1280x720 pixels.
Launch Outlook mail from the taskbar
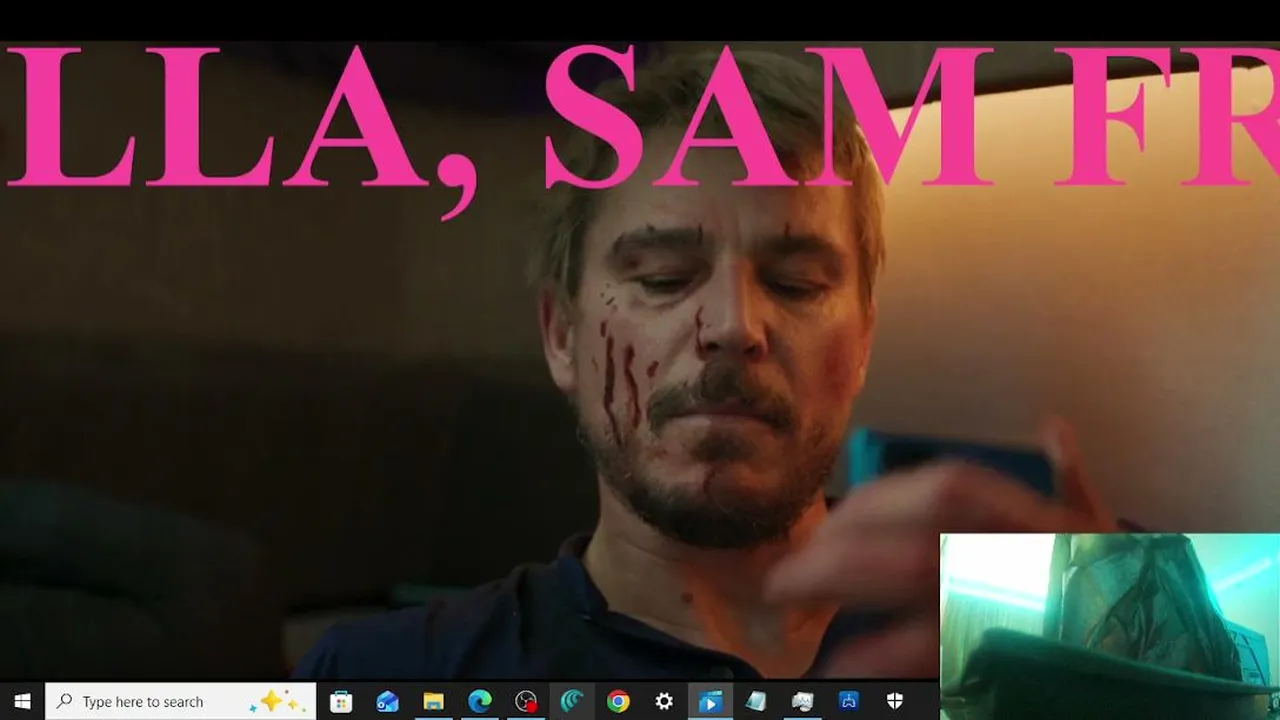pos(387,702)
